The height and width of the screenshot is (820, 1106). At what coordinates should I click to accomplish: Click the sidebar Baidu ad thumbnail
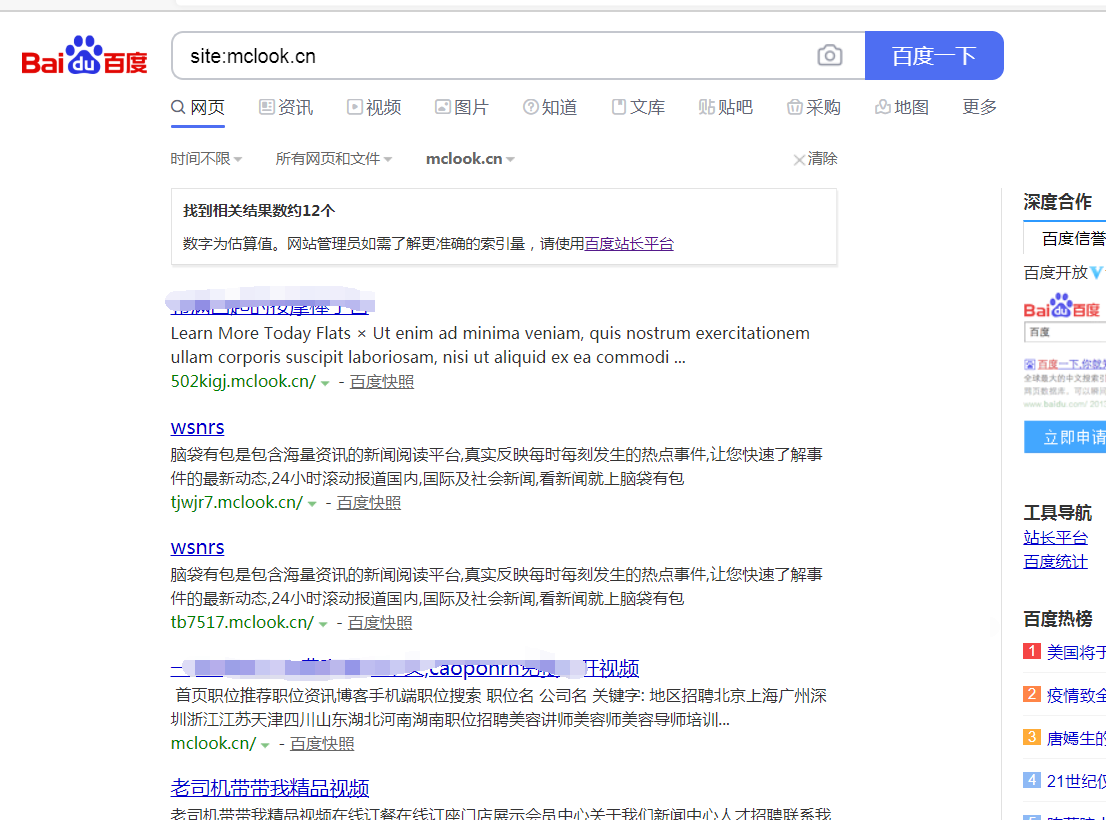pos(1065,350)
